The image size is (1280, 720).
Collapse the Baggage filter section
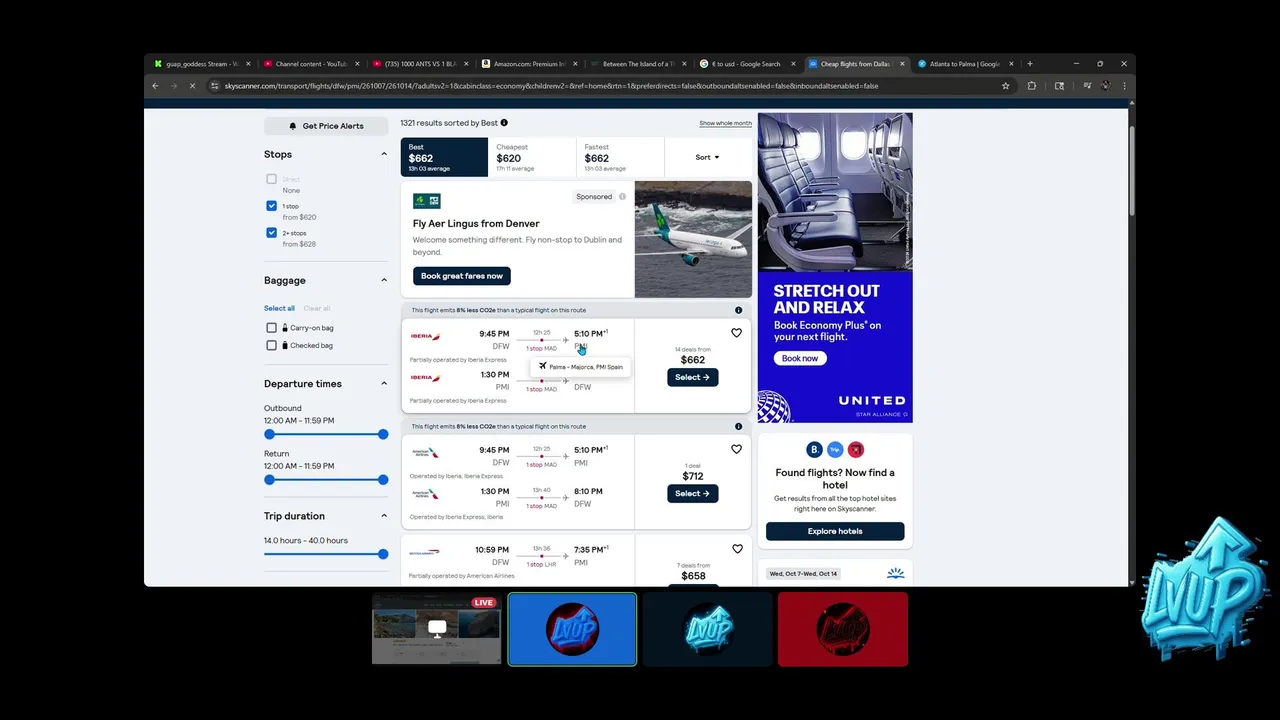(384, 281)
